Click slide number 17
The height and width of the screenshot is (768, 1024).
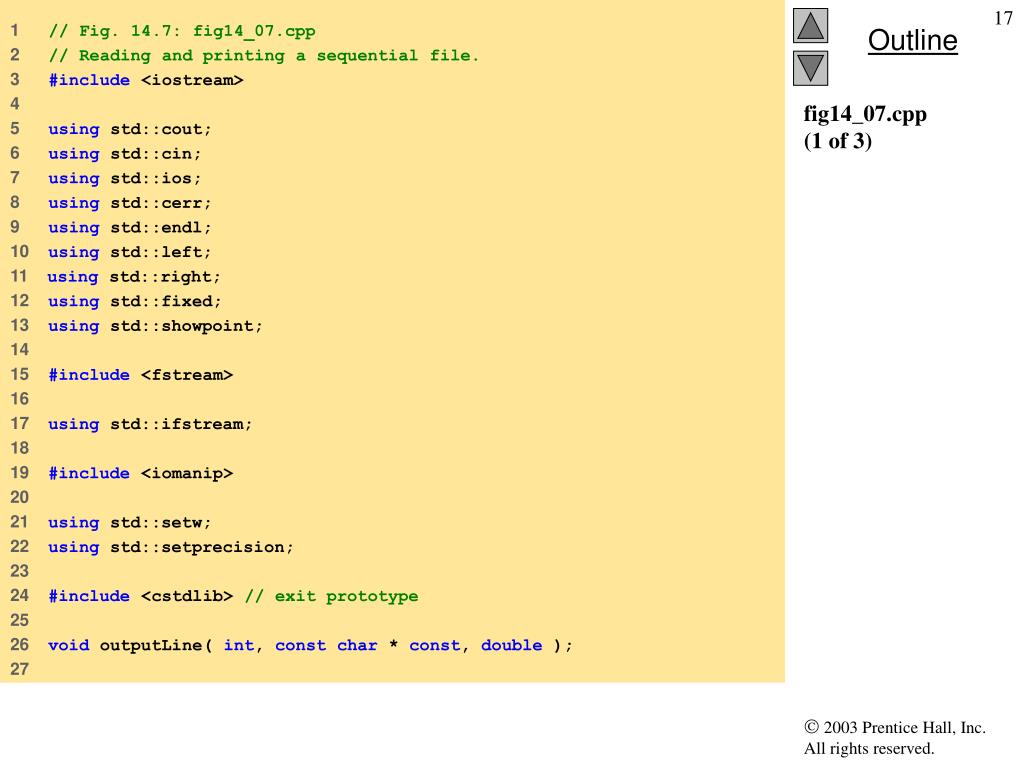1003,18
